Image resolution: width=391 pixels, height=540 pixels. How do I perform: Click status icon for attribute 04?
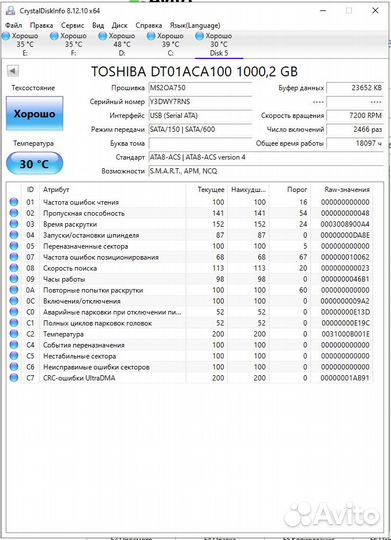14,235
